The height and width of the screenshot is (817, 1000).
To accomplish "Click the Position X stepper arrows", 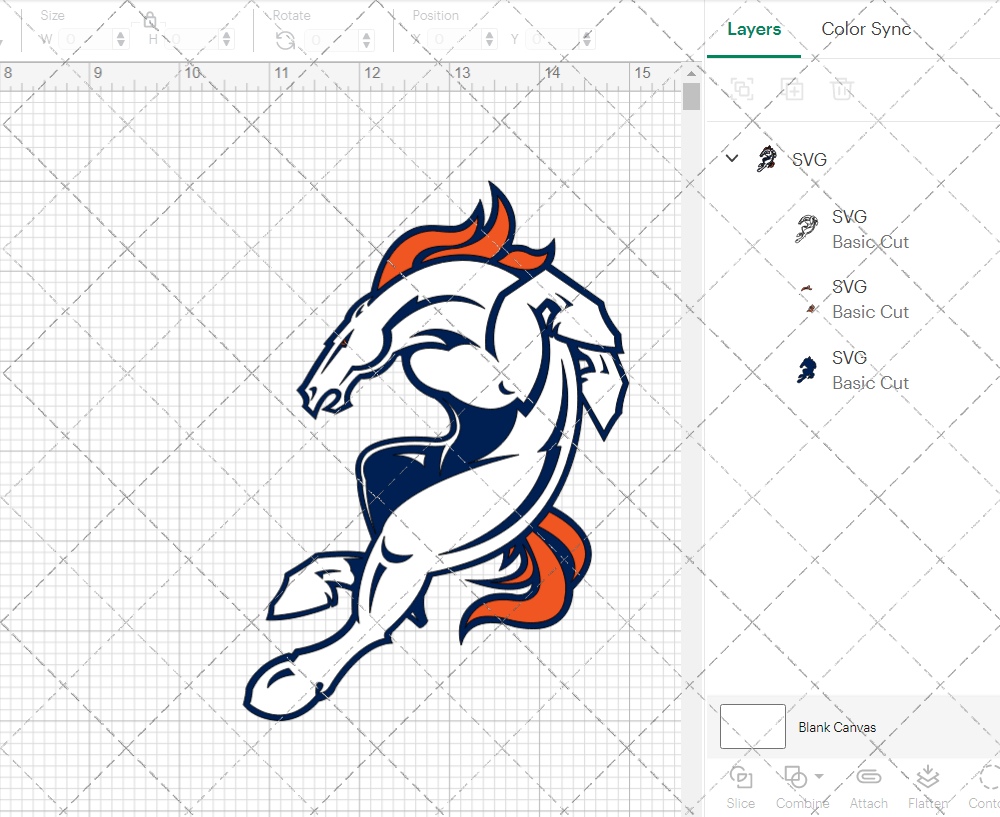I will tap(489, 40).
